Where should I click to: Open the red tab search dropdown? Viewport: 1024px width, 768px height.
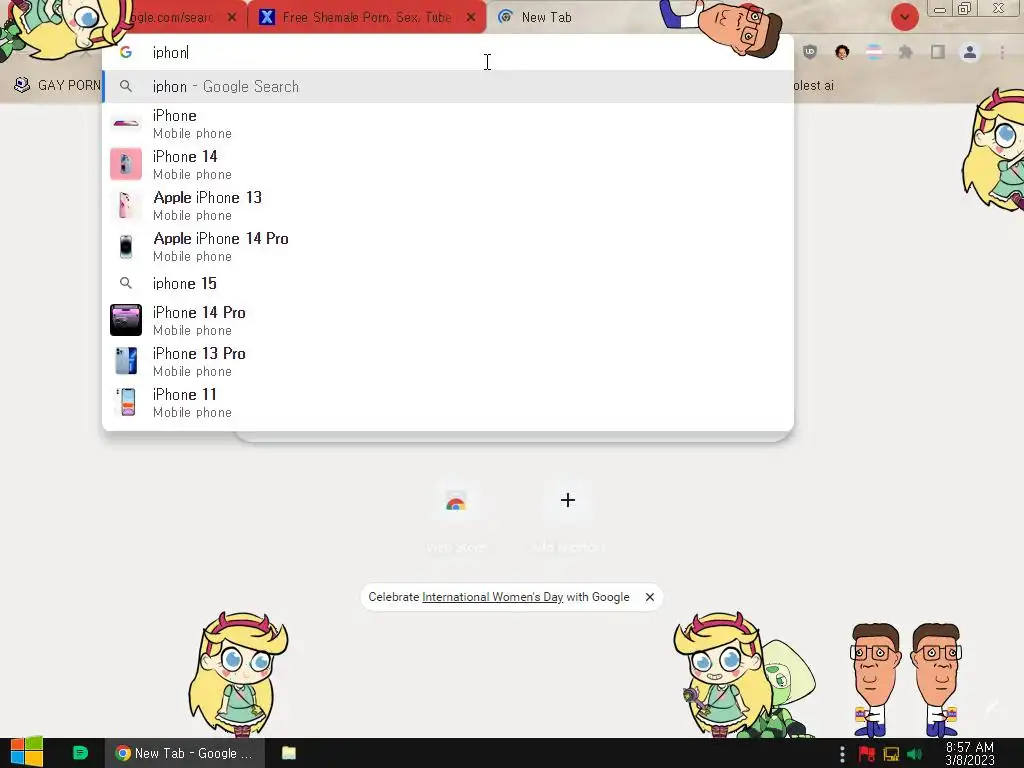[904, 17]
